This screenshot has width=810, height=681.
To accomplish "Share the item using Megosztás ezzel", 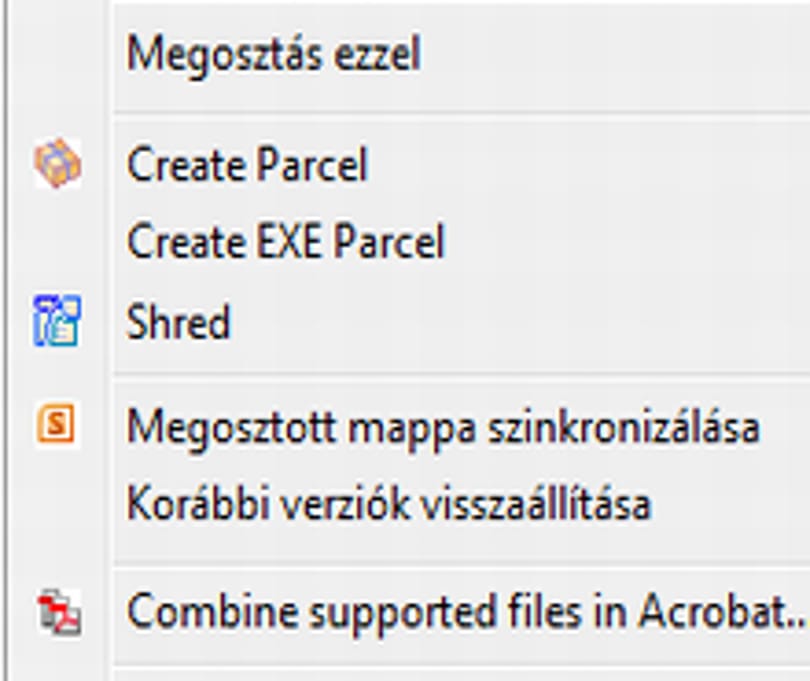I will tap(274, 54).
